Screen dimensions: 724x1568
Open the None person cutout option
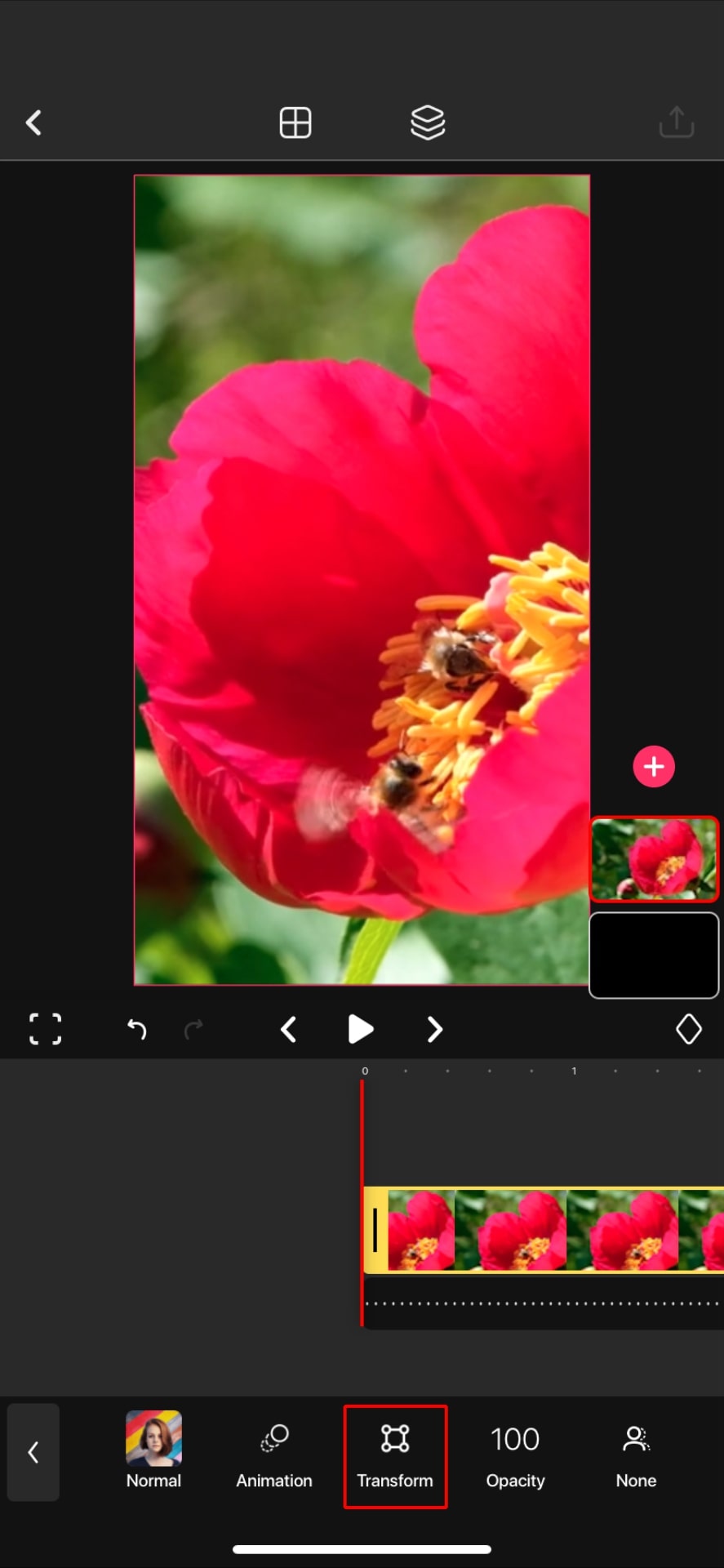pos(636,1455)
